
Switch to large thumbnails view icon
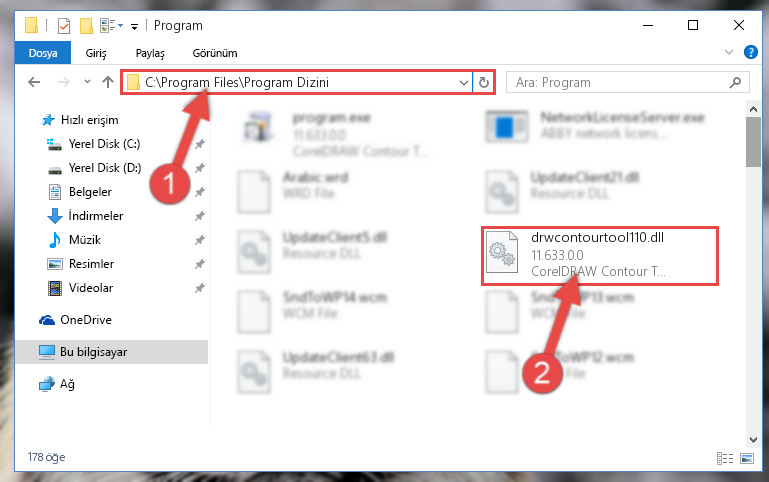click(x=747, y=458)
